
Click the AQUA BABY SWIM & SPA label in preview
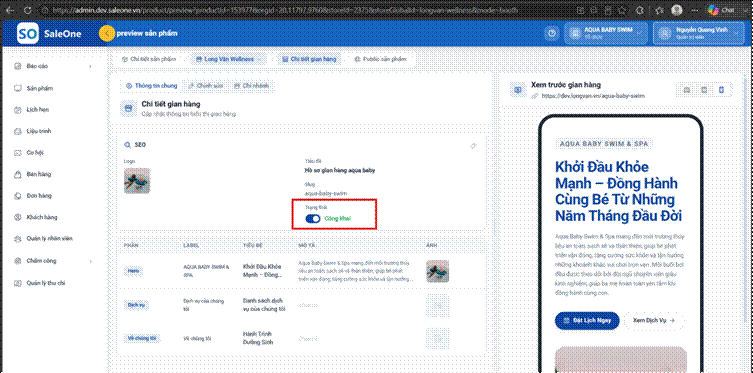point(604,144)
